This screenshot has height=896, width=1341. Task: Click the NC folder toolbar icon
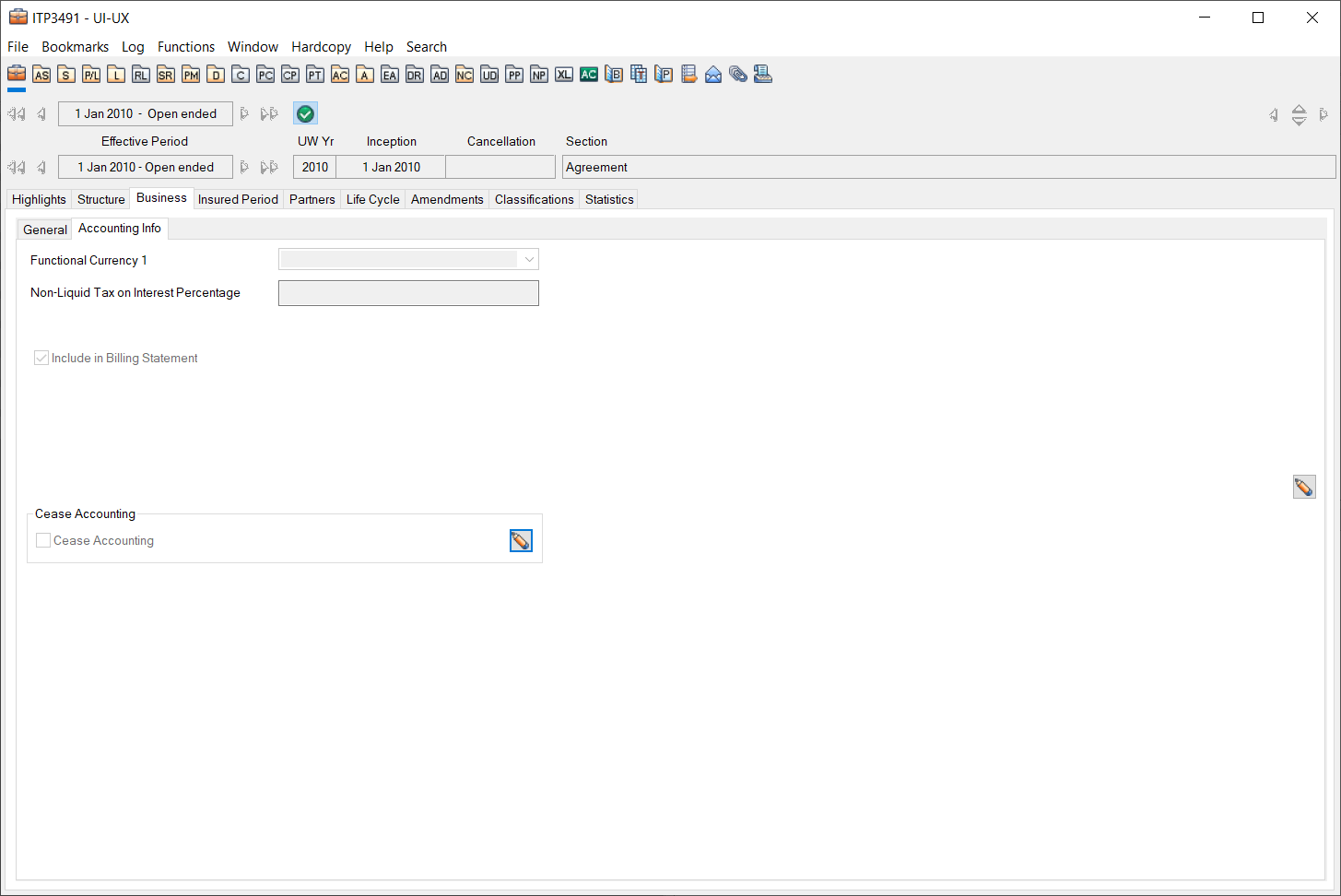[x=465, y=75]
